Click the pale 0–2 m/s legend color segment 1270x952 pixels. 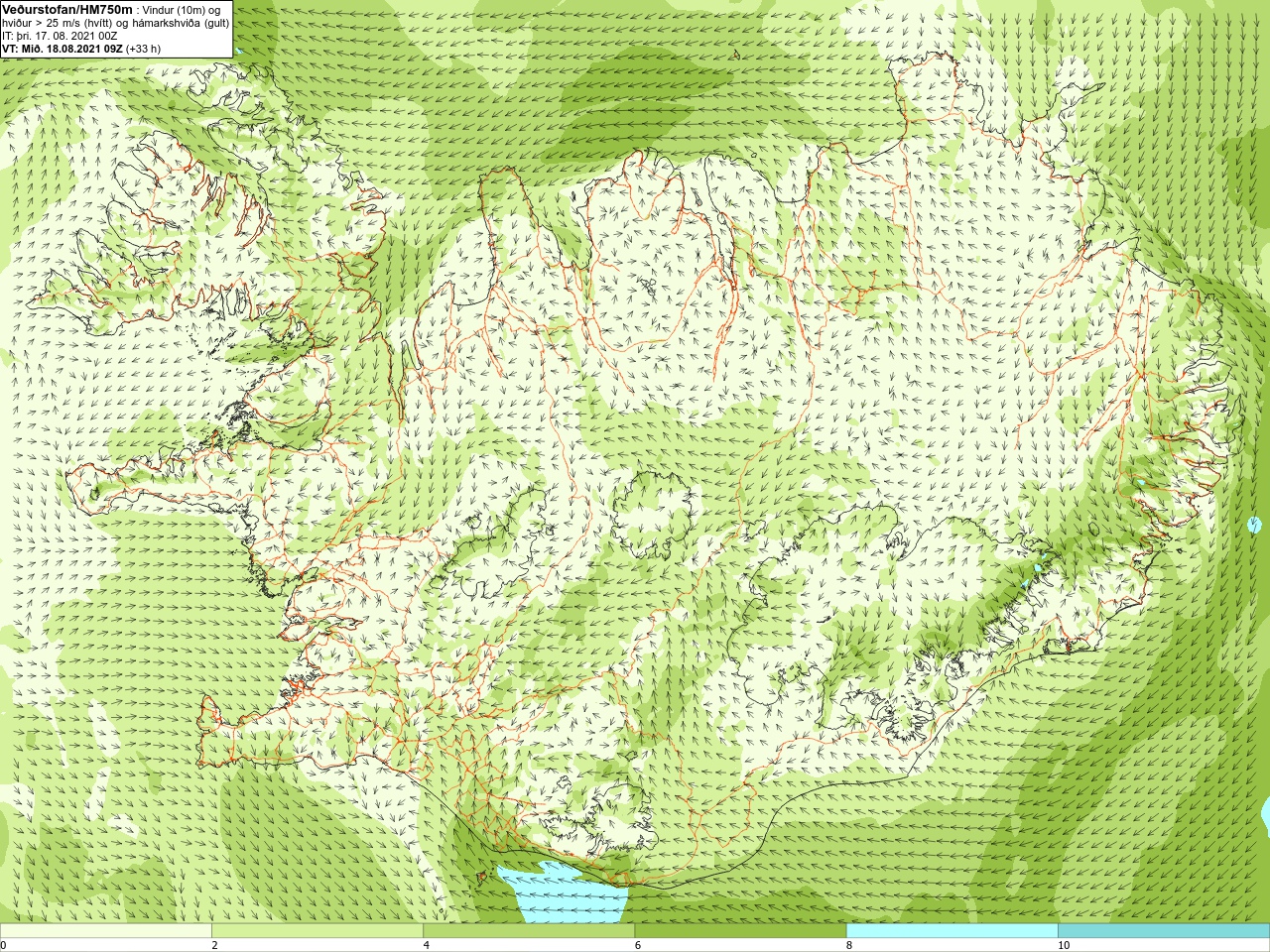105,931
